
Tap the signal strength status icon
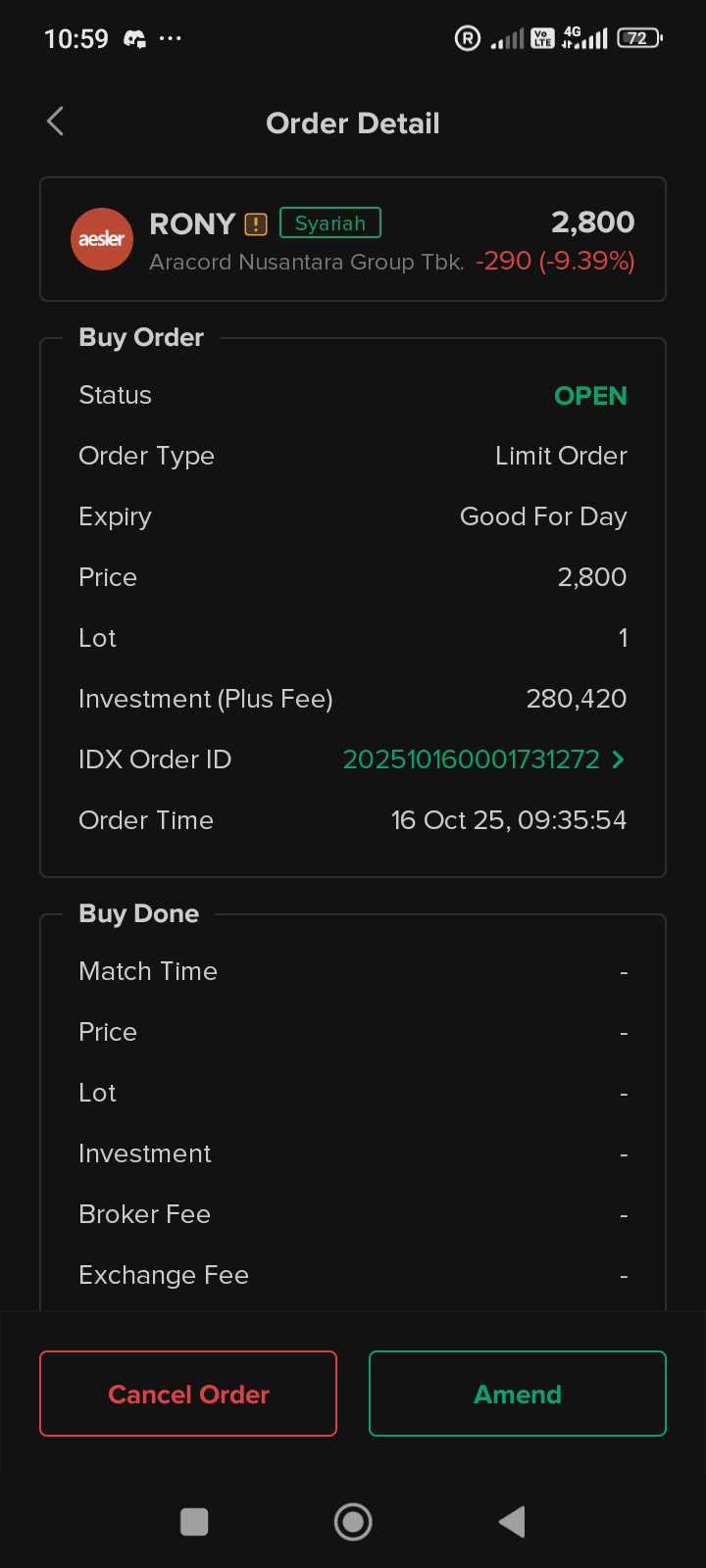(507, 39)
